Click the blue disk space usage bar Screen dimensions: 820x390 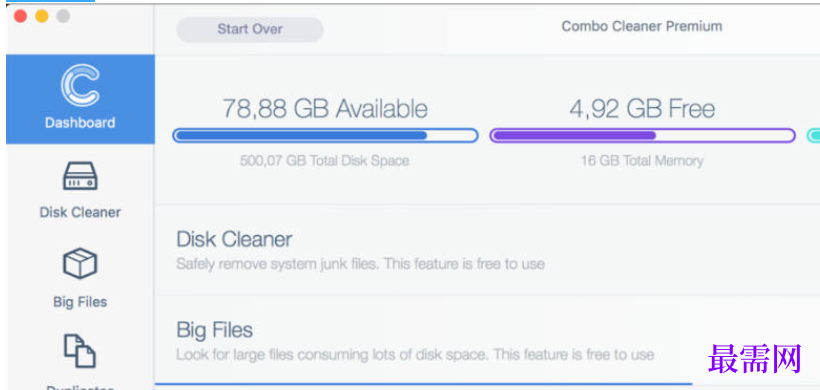(325, 136)
